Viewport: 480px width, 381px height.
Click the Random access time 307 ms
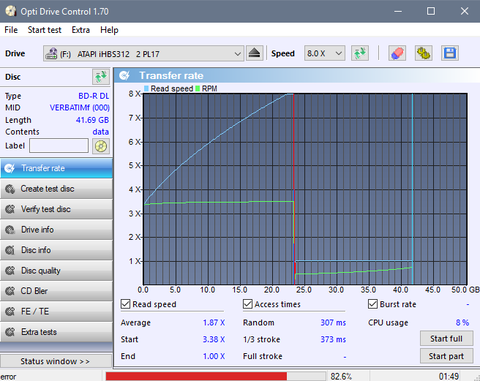[x=333, y=323]
